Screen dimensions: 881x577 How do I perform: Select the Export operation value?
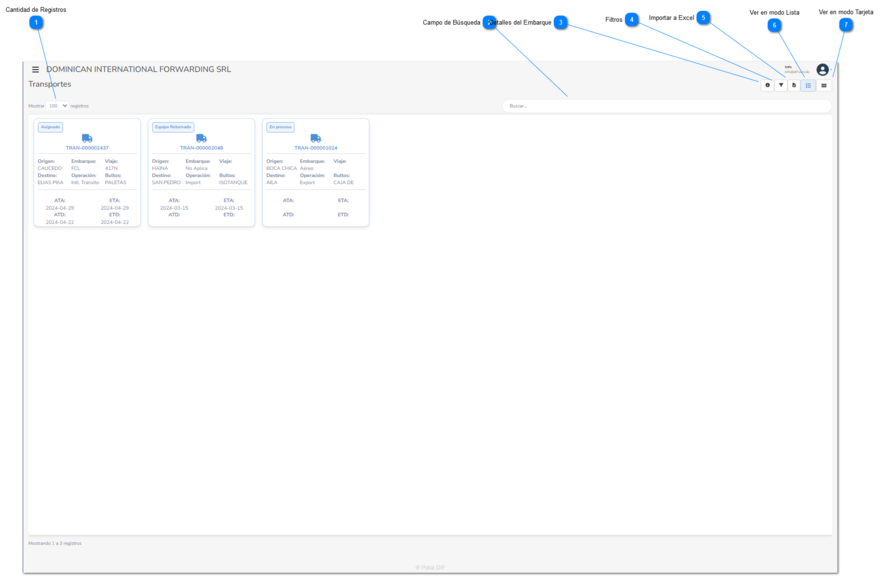[x=307, y=183]
